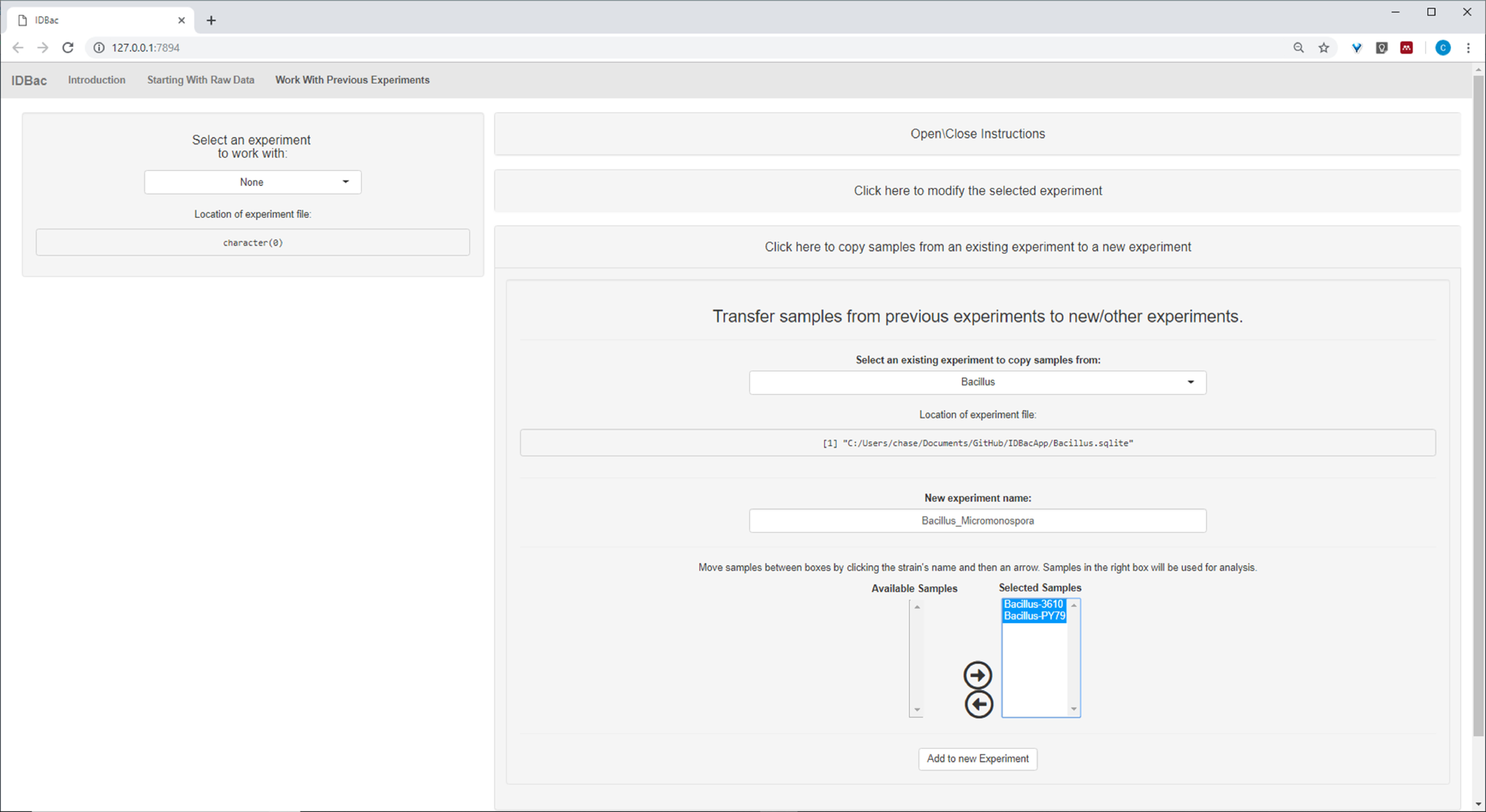Open the browser zoom magnifier icon

click(1298, 48)
